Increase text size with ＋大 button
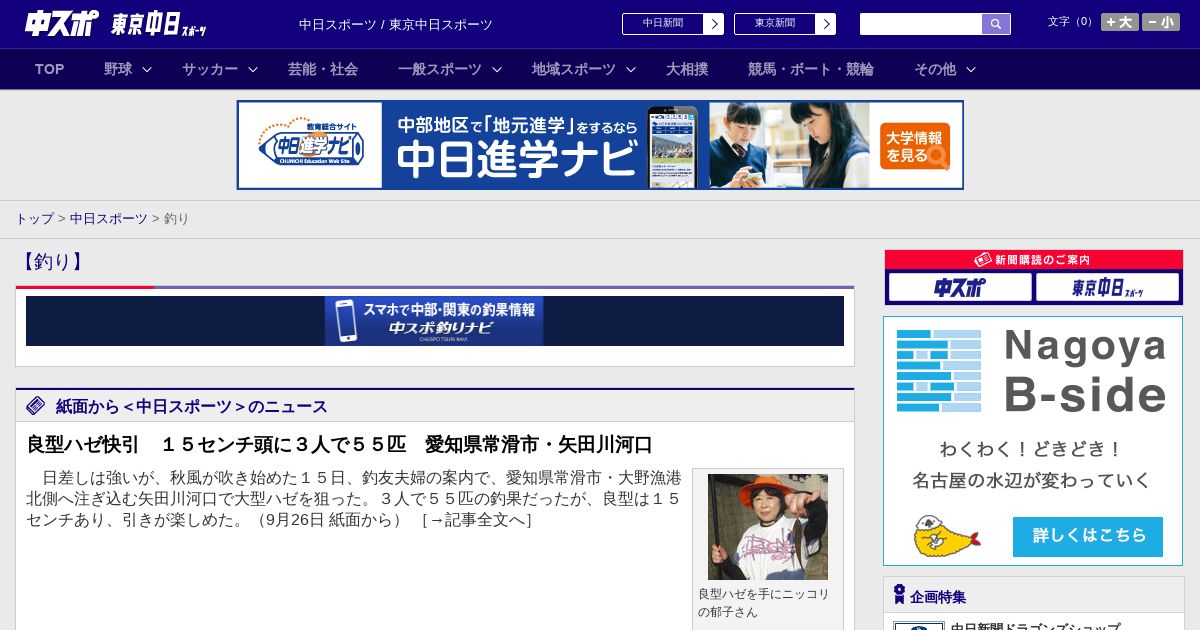 1120,22
